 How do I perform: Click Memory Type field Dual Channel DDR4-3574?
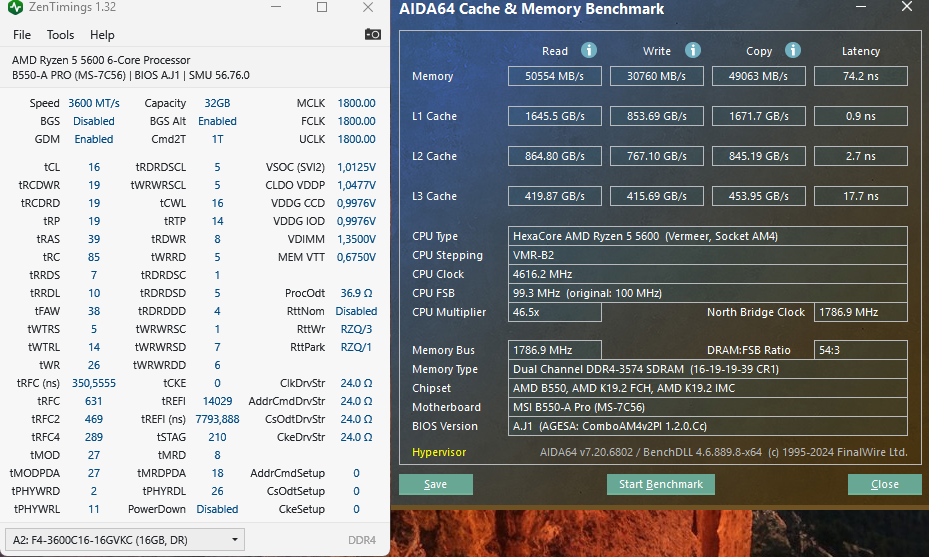(707, 369)
